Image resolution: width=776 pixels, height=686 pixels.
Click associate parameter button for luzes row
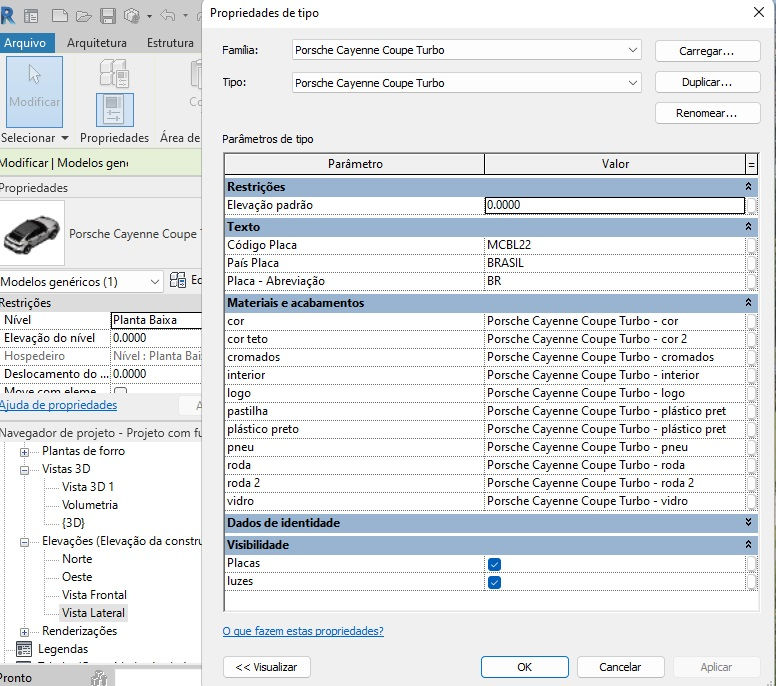(x=751, y=582)
